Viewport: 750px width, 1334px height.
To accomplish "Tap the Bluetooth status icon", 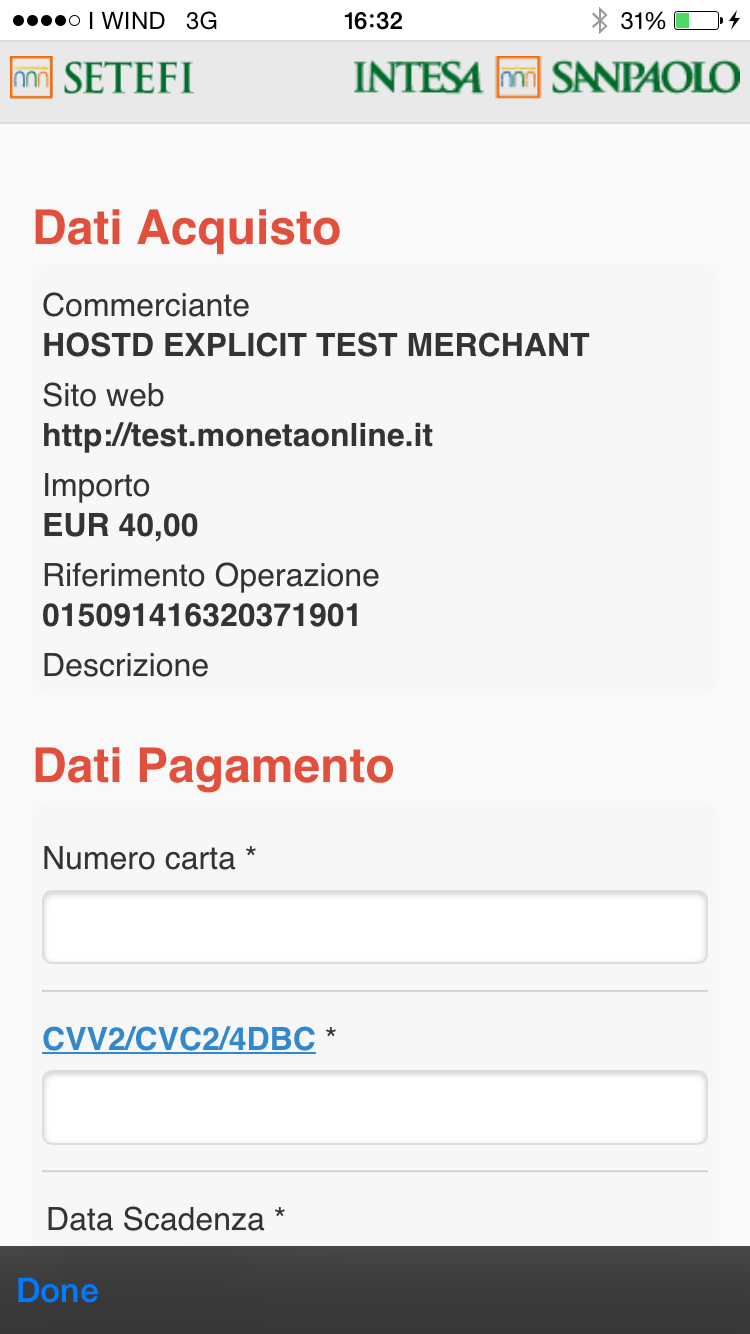I will tap(599, 20).
